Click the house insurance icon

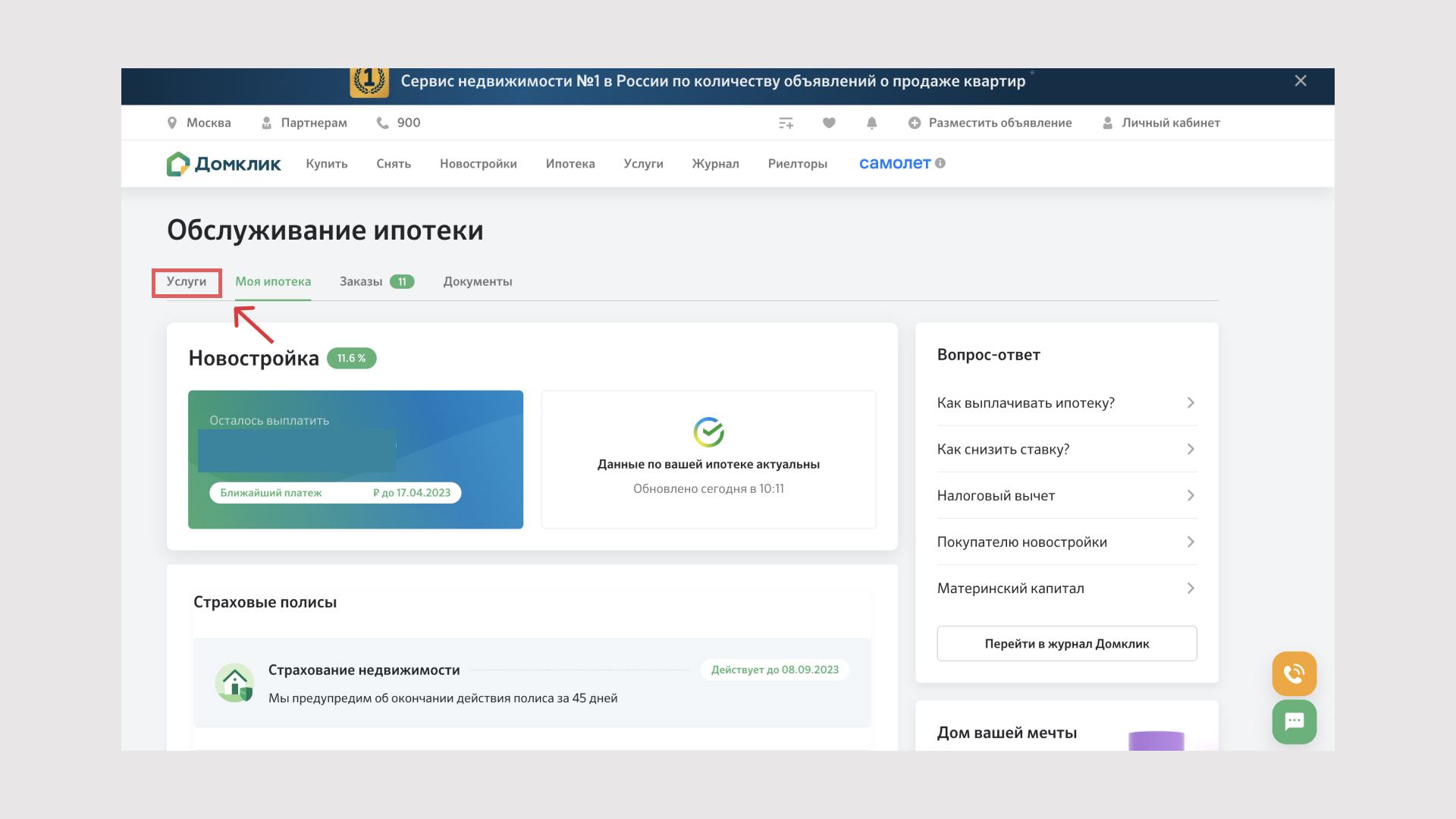pos(234,682)
